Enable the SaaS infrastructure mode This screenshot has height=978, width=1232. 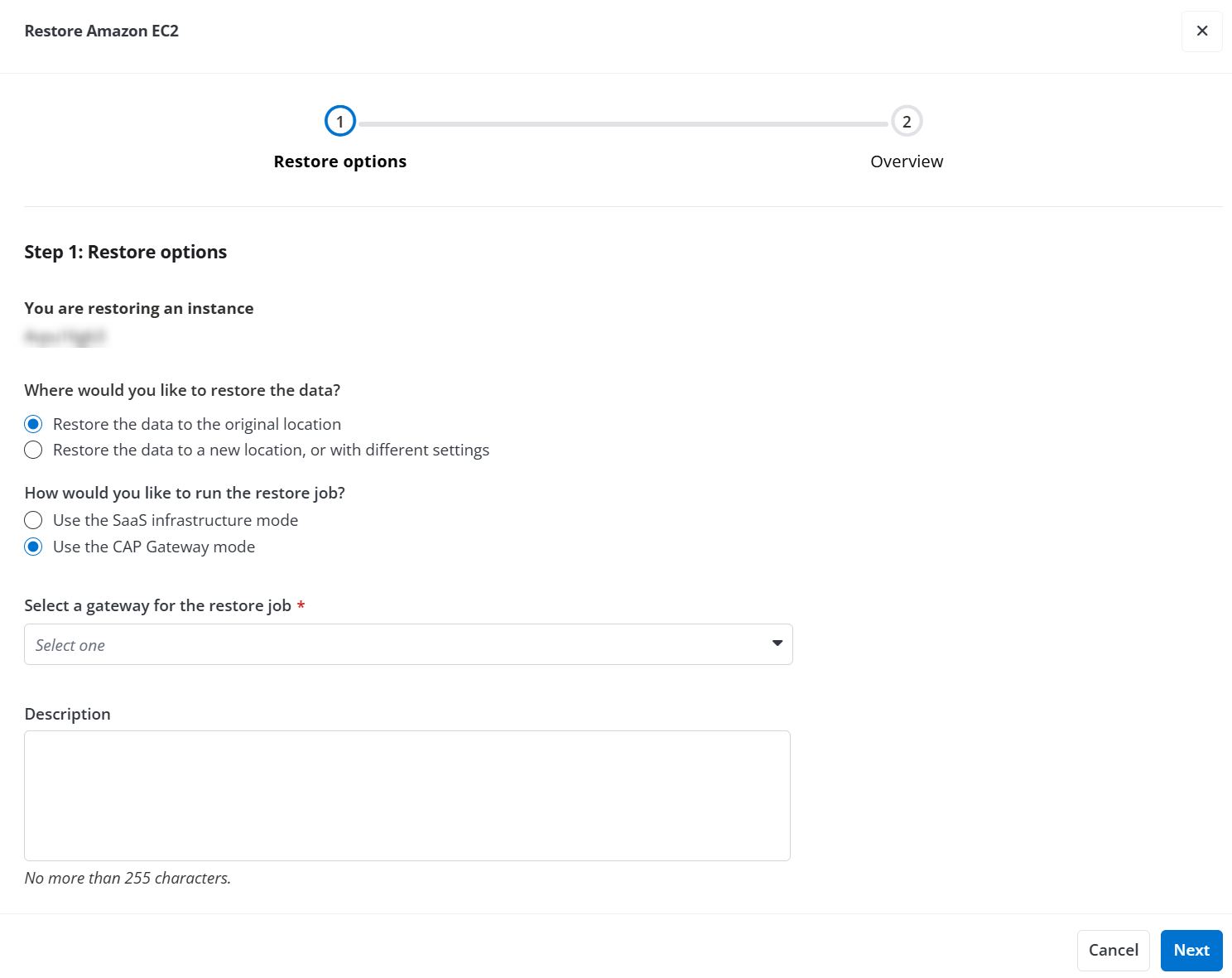click(x=33, y=520)
